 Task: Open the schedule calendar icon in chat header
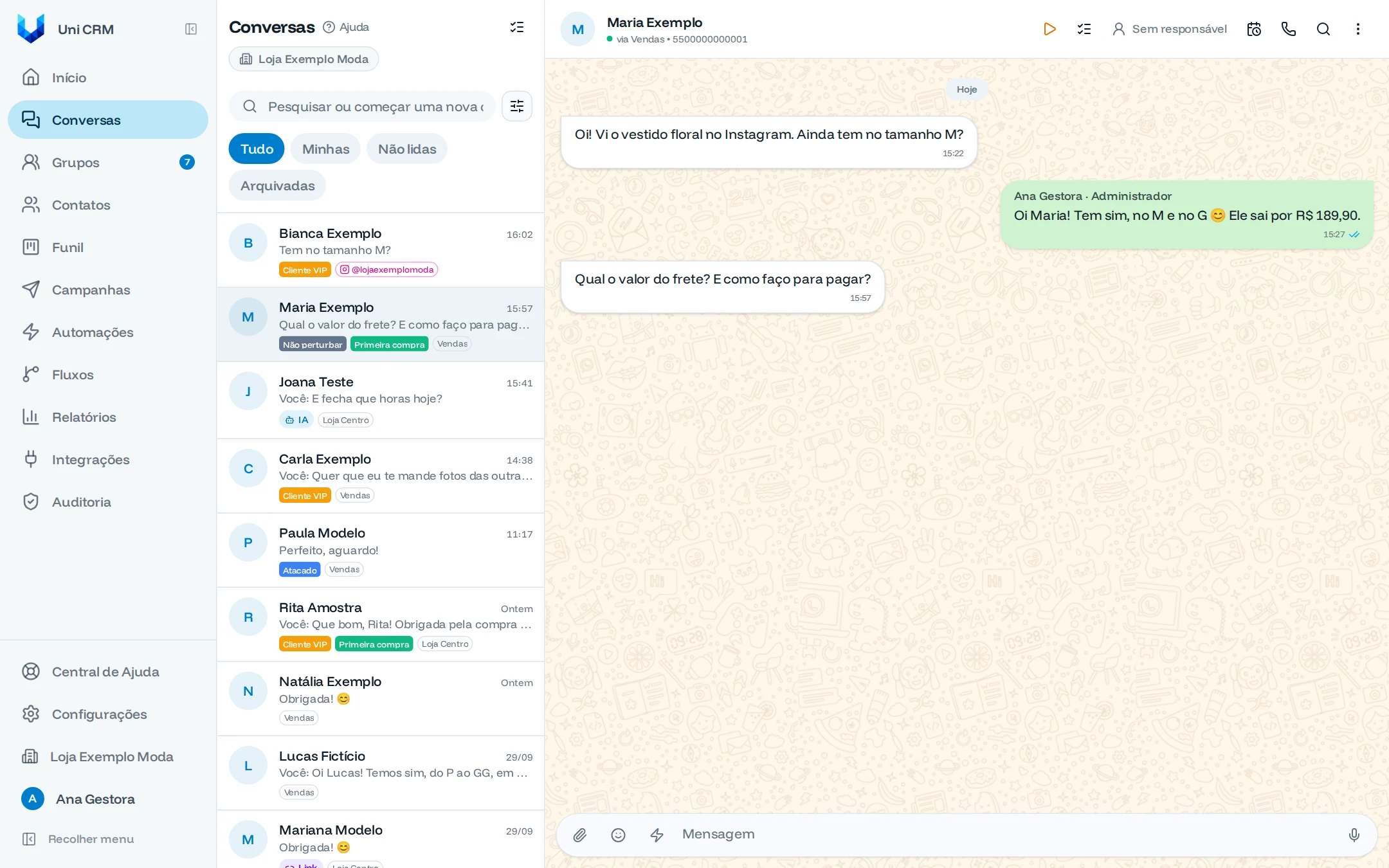tap(1254, 29)
